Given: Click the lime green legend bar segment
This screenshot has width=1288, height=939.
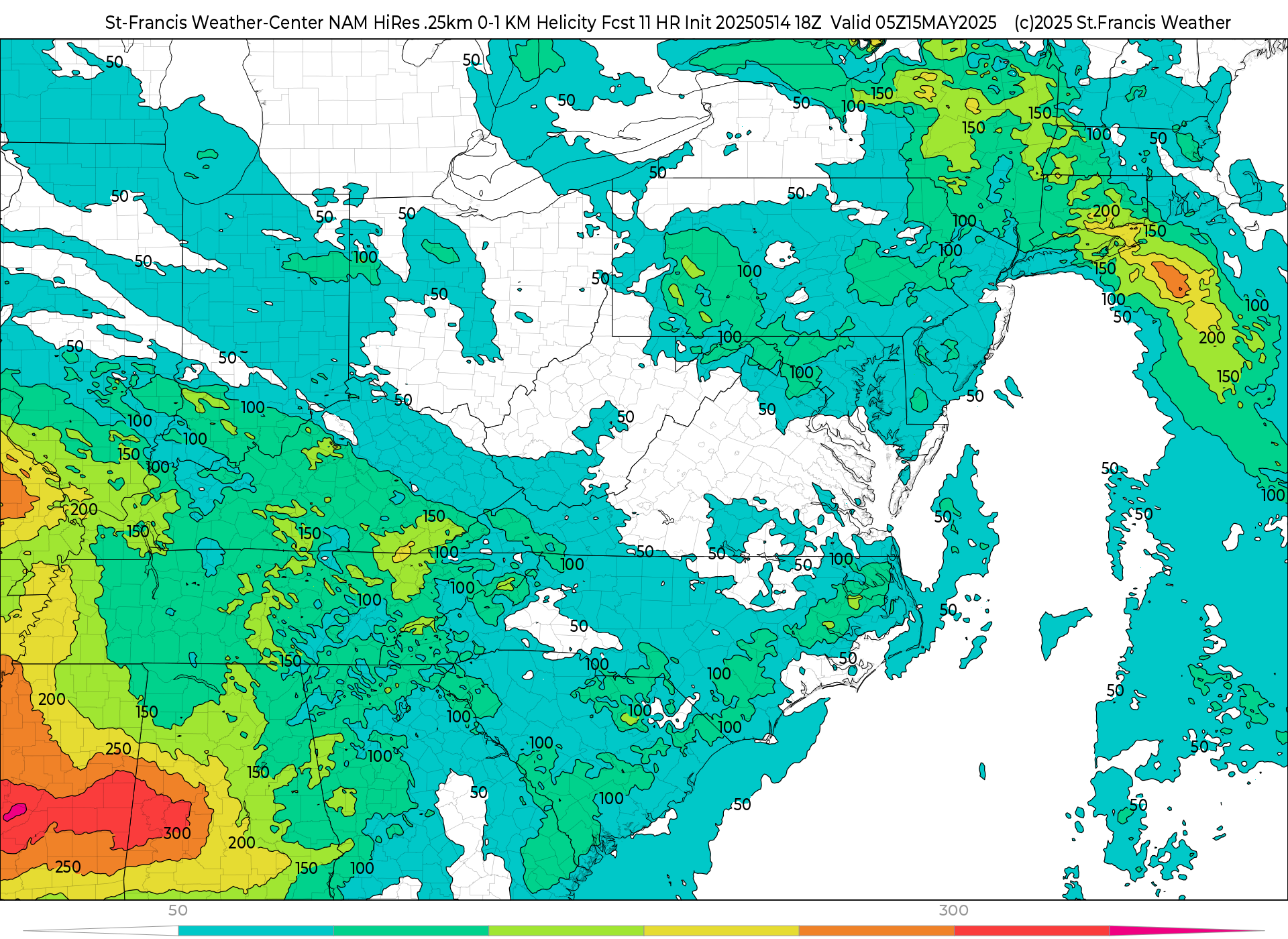Looking at the screenshot, I should (566, 931).
